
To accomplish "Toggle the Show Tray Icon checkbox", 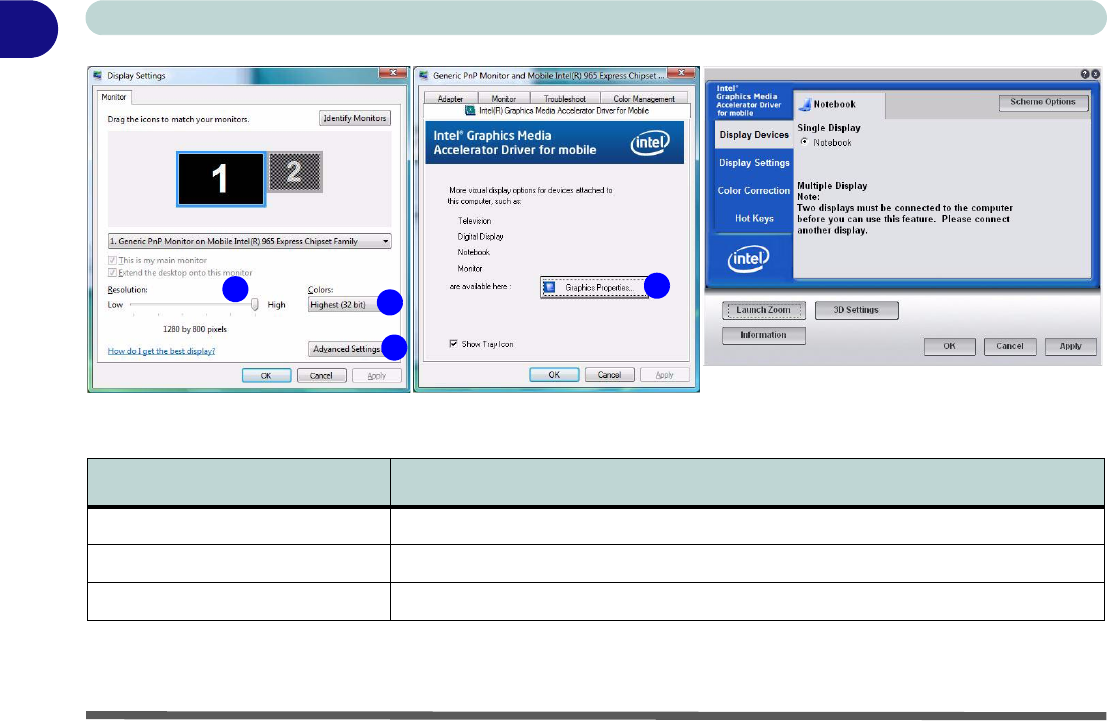I will [x=453, y=344].
